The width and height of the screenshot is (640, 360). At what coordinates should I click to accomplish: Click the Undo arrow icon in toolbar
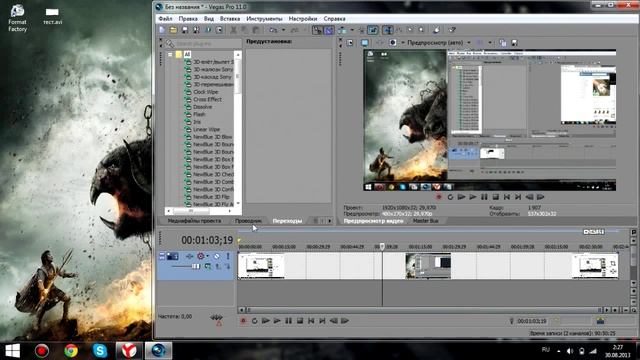pos(273,30)
